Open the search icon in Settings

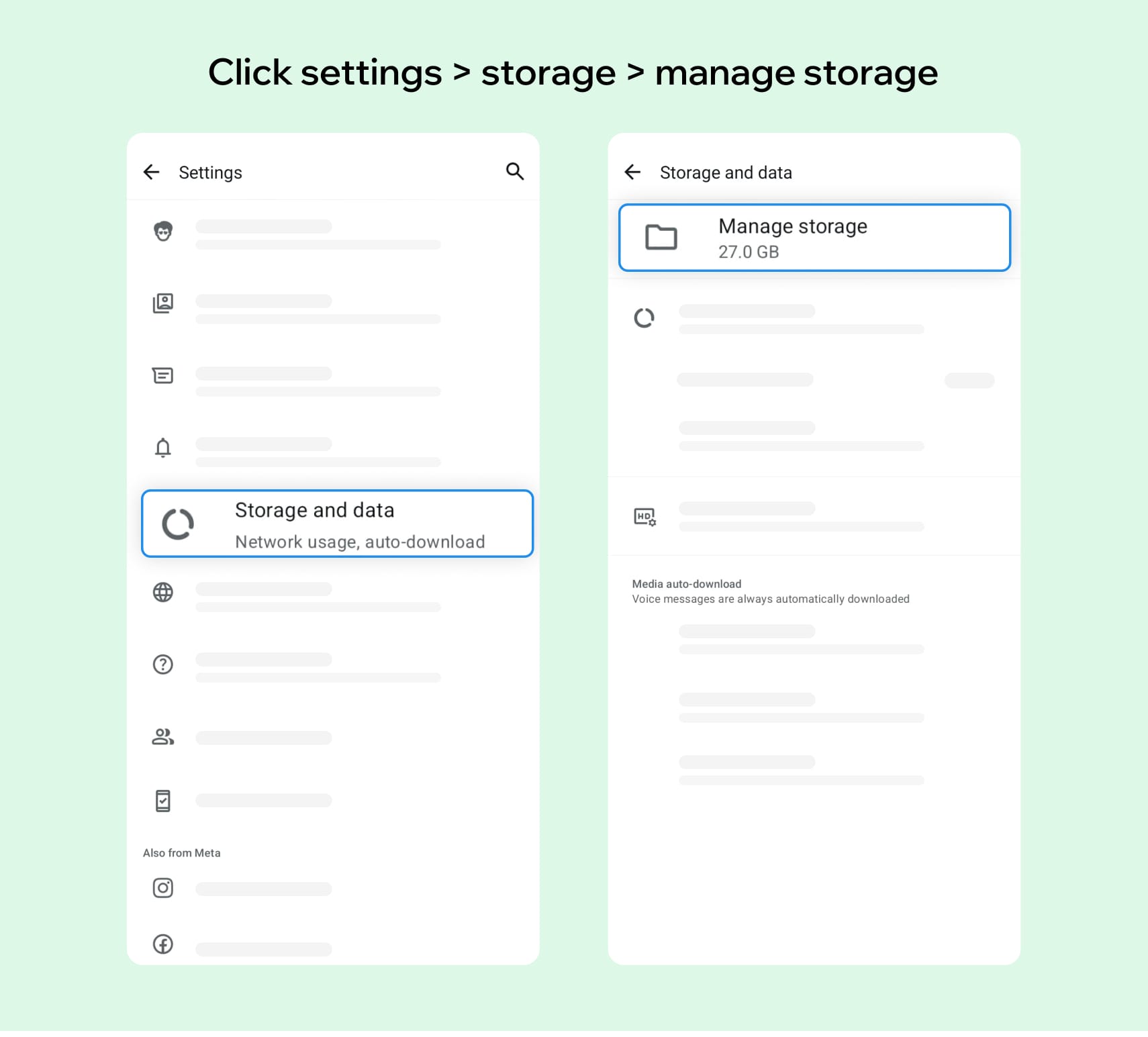tap(514, 172)
